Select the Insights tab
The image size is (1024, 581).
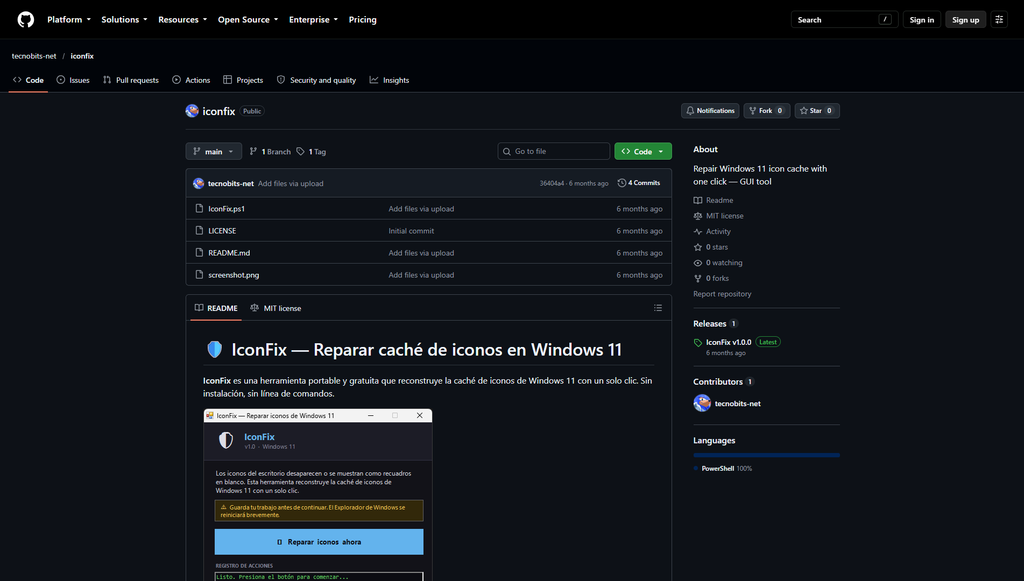[389, 80]
